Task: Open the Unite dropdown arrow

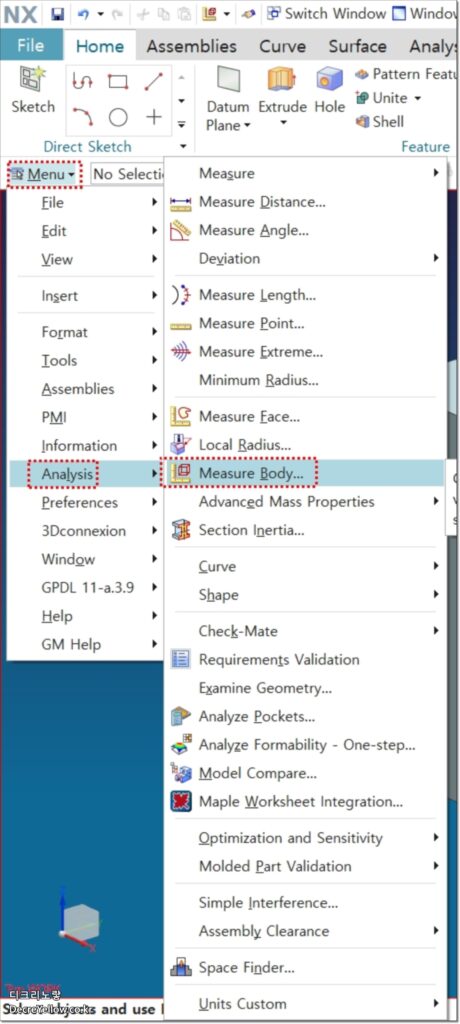Action: pyautogui.click(x=417, y=99)
